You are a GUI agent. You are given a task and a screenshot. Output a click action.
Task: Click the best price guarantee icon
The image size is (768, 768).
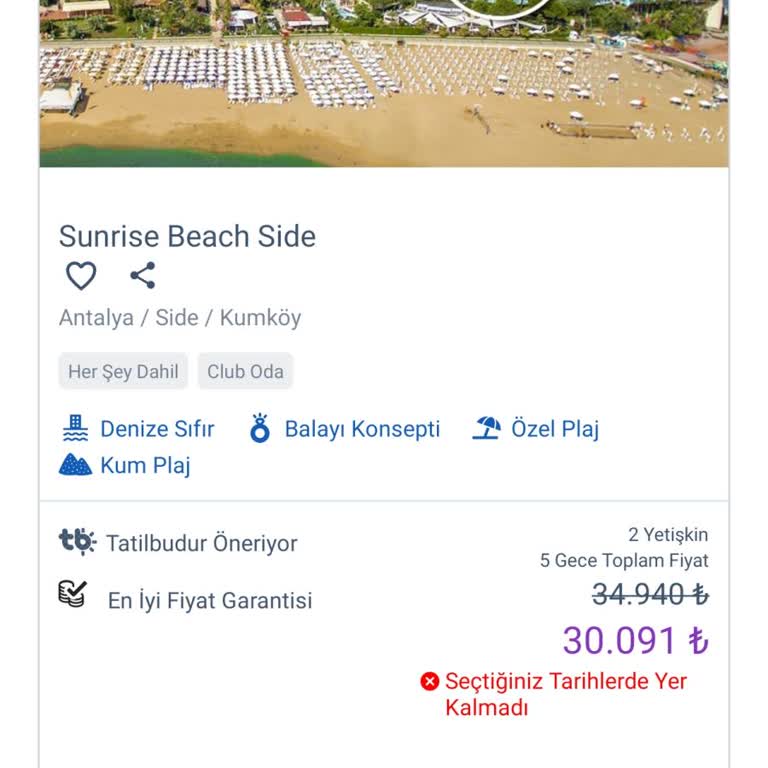point(73,595)
